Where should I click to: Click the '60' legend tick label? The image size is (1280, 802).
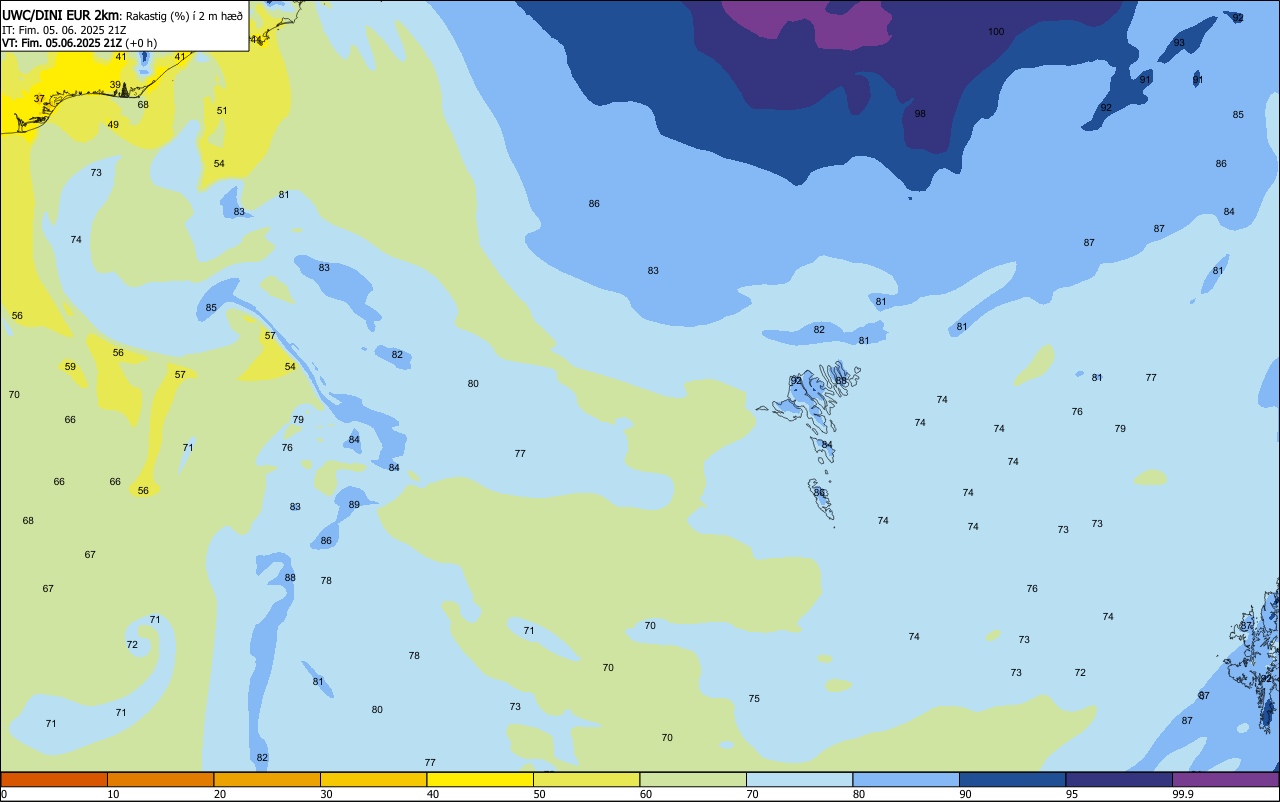pyautogui.click(x=646, y=794)
